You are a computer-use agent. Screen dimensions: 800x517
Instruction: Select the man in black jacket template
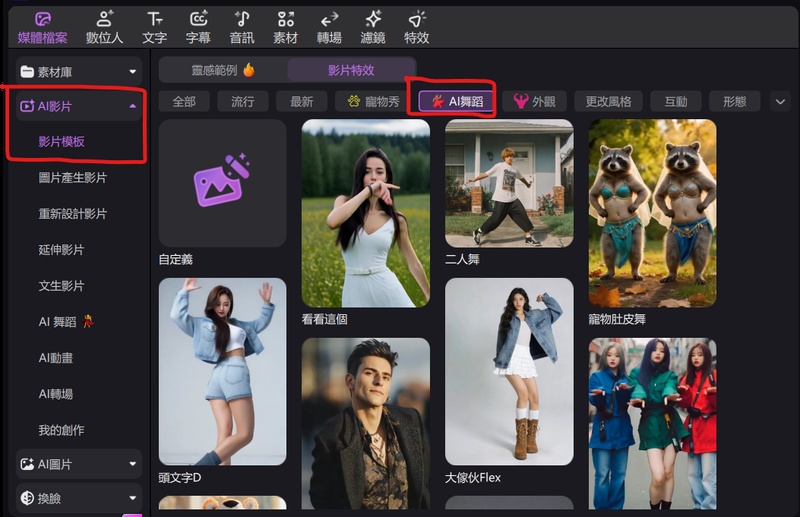[x=366, y=424]
